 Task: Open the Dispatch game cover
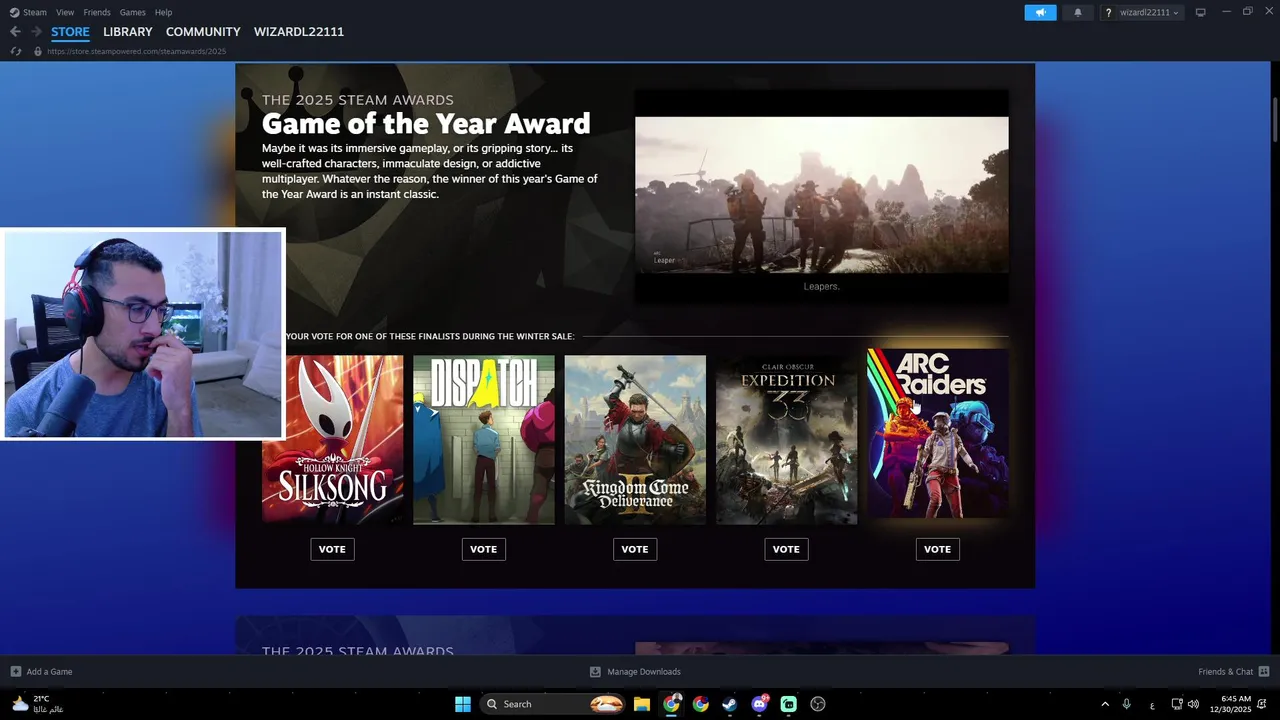pyautogui.click(x=484, y=439)
